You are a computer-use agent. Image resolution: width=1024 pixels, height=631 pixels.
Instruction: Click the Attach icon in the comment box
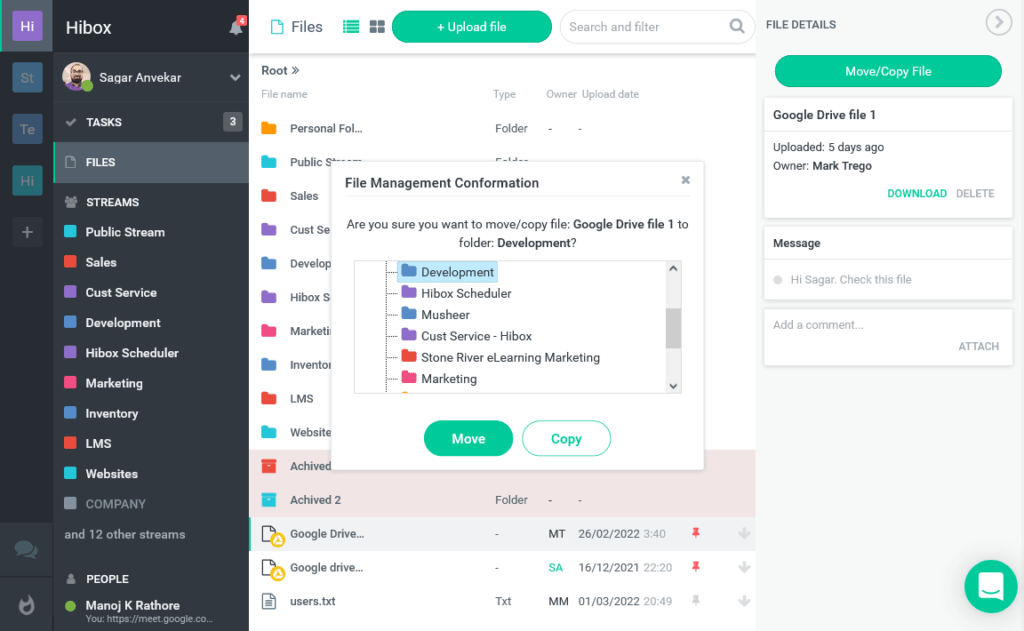(x=978, y=346)
